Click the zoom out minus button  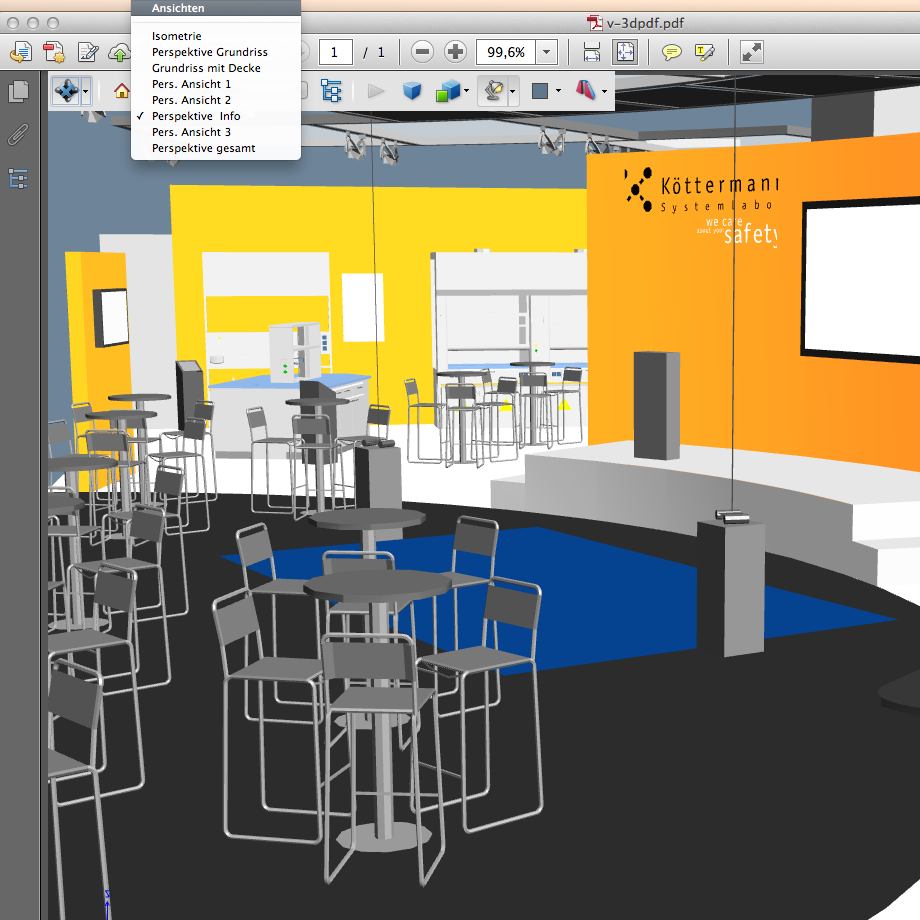423,51
